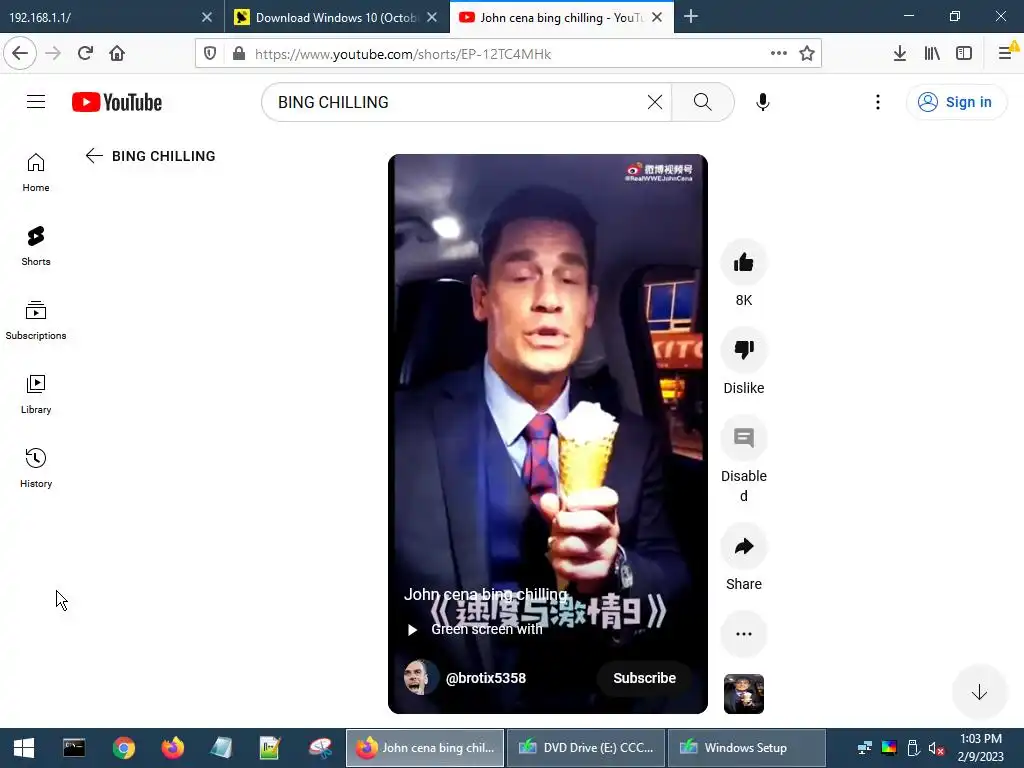Toggle Firefox sidebar view

point(964,53)
